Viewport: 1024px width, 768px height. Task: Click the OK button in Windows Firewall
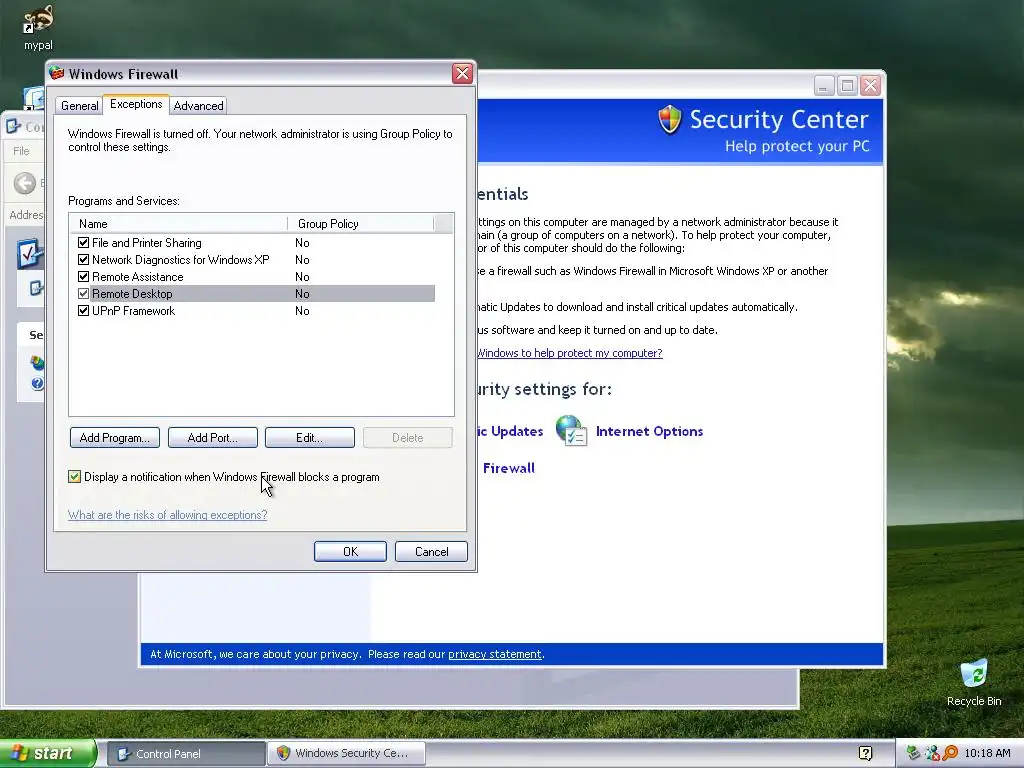[x=350, y=552]
